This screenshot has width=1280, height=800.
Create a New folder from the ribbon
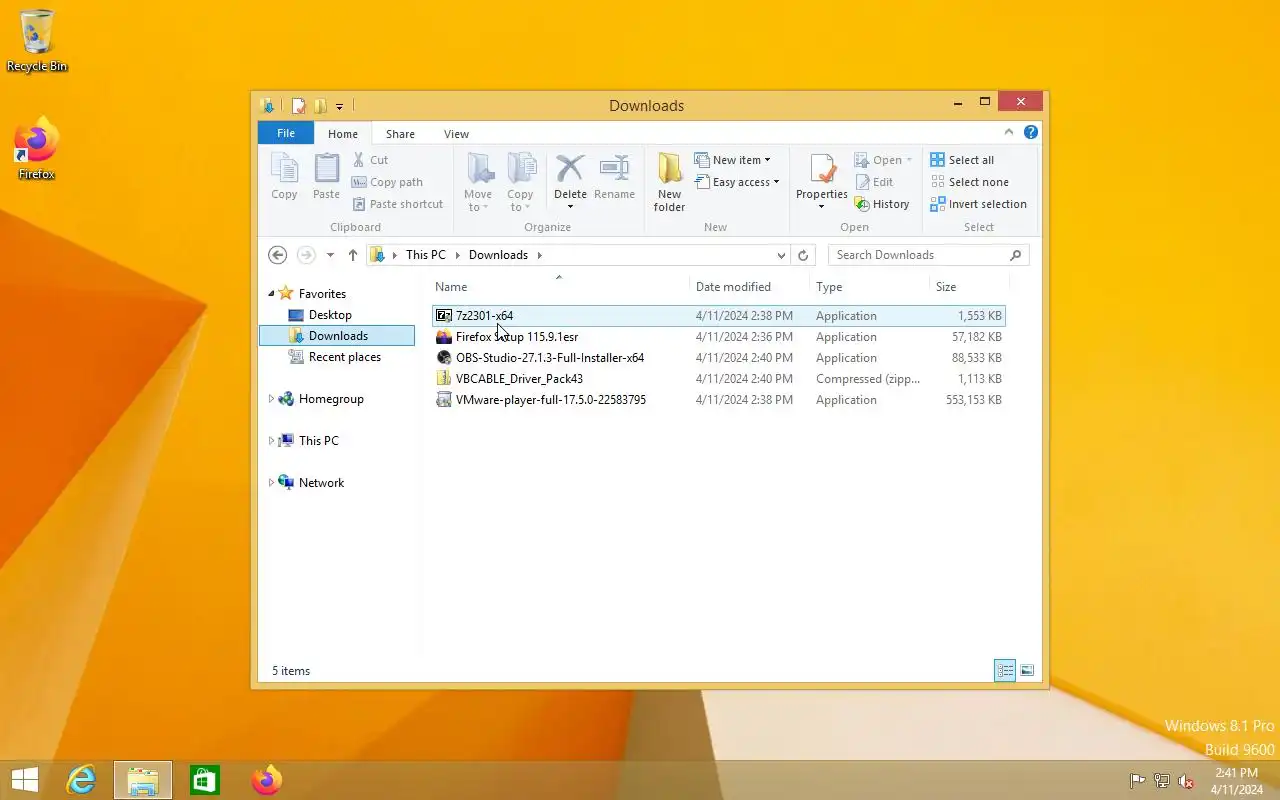pos(669,182)
